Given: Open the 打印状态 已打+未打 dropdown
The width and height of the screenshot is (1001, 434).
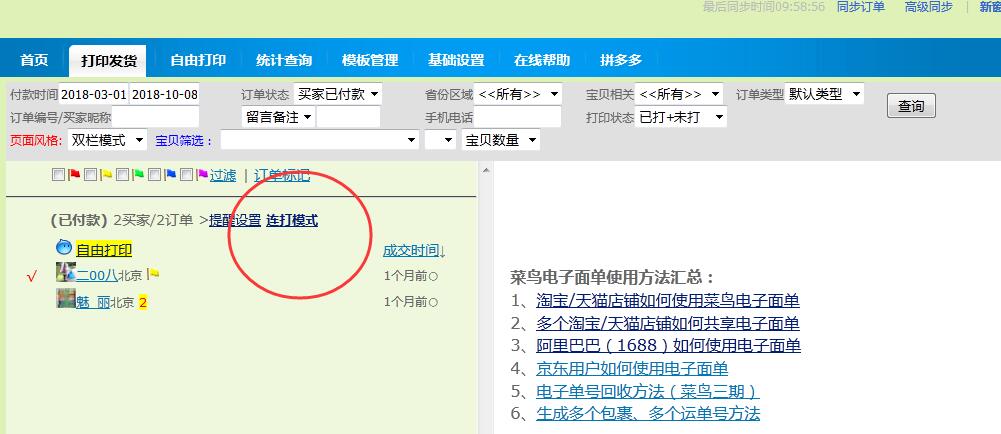Looking at the screenshot, I should [x=680, y=117].
